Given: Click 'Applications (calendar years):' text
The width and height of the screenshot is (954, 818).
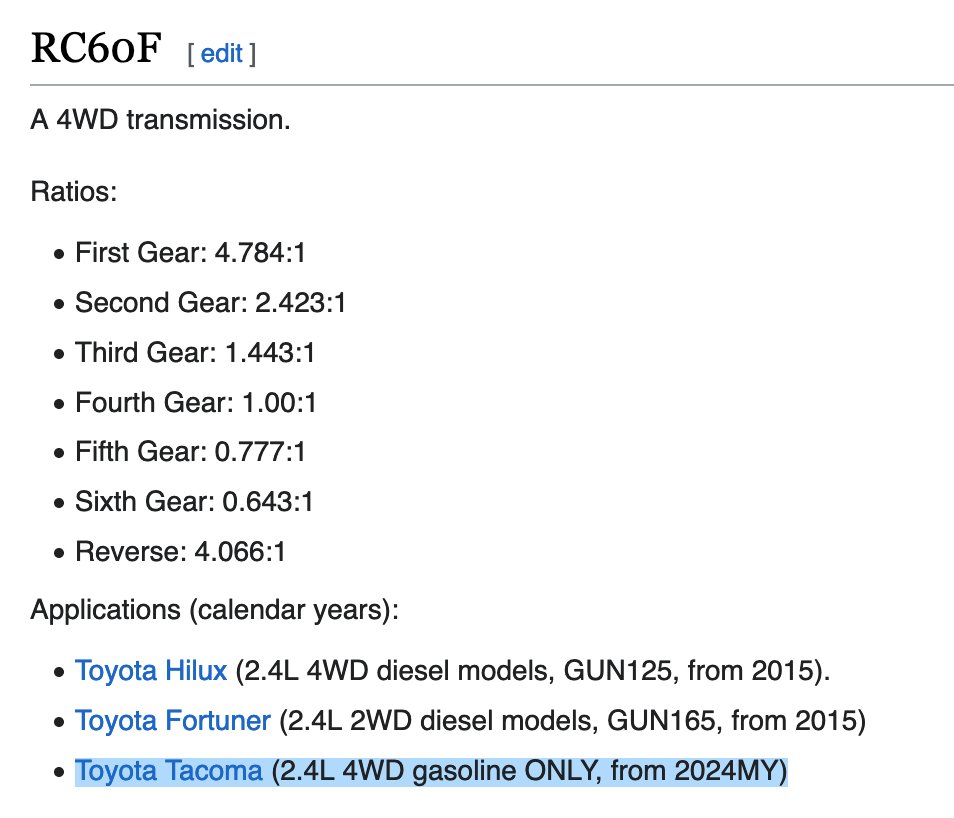Looking at the screenshot, I should coord(215,609).
